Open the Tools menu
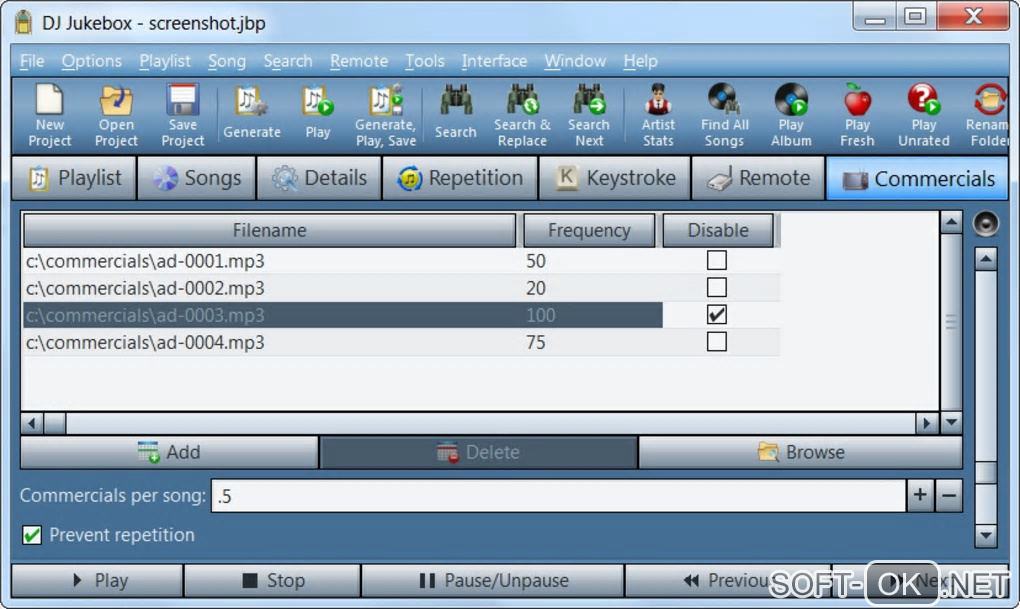The image size is (1020, 609). [x=425, y=61]
